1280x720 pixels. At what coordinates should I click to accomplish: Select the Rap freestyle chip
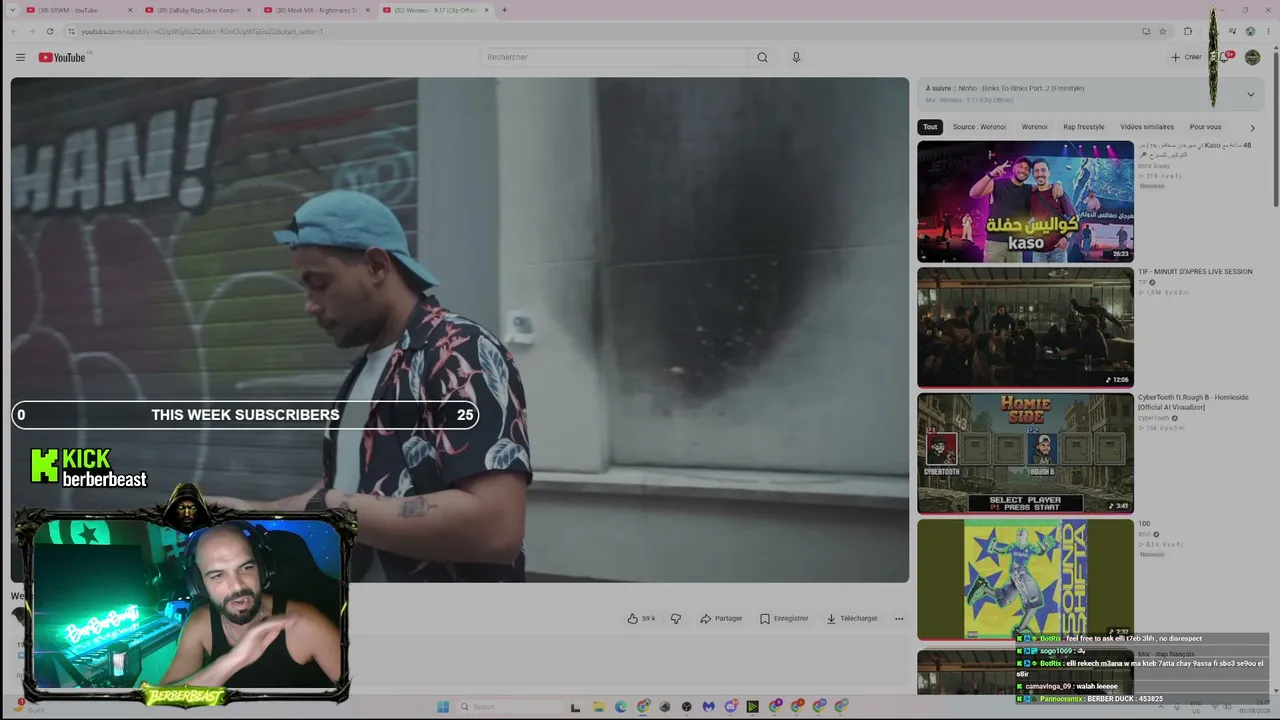point(1084,127)
